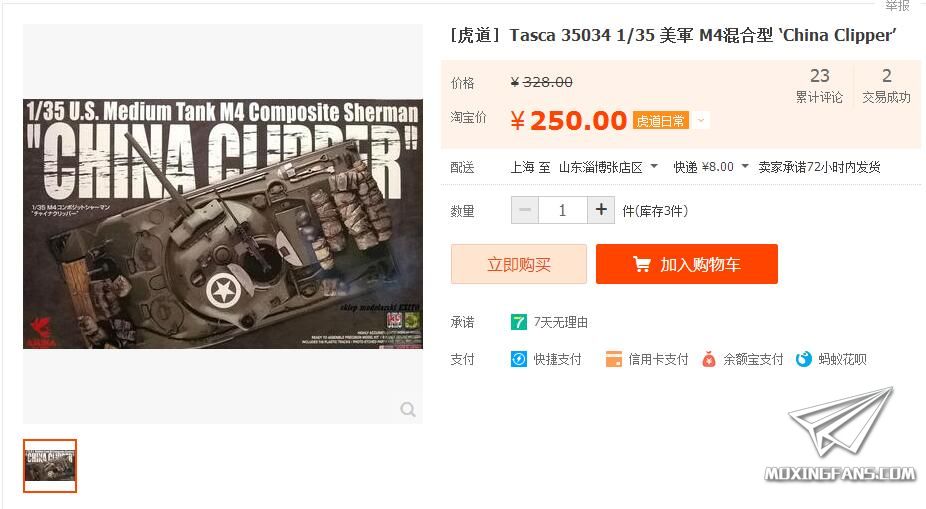
Task: Select the China Clipper box thumbnail
Action: [50, 465]
